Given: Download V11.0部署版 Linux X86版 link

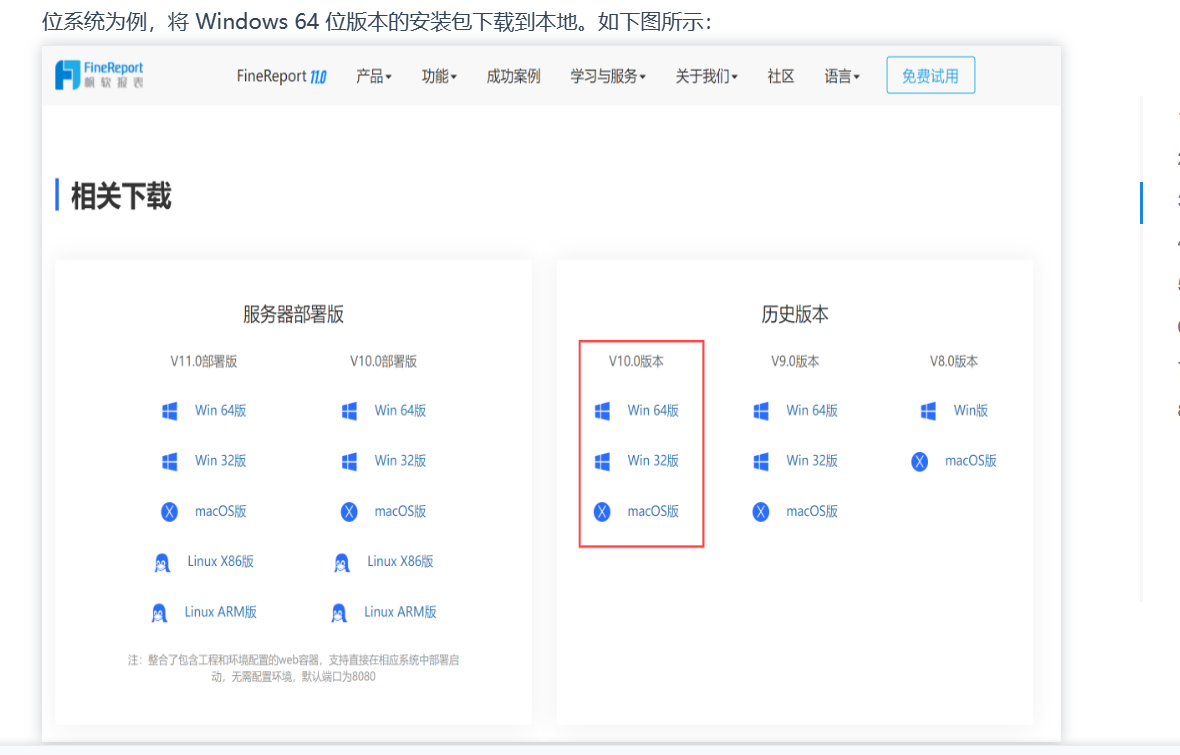Looking at the screenshot, I should point(220,562).
